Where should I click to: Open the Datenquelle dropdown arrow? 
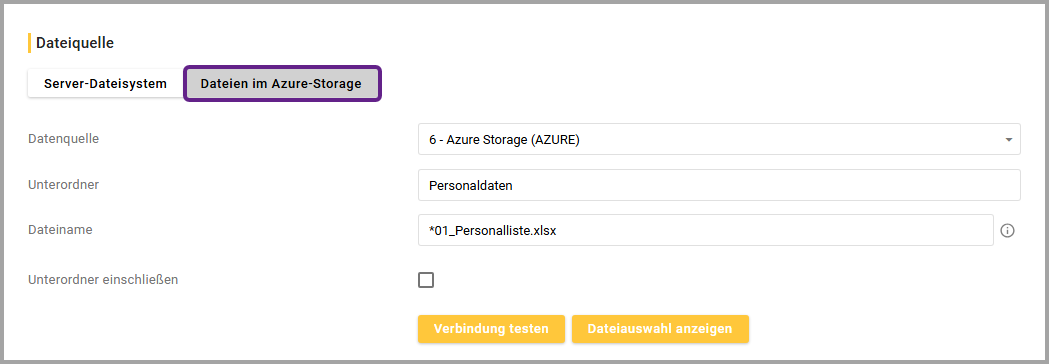click(1008, 139)
